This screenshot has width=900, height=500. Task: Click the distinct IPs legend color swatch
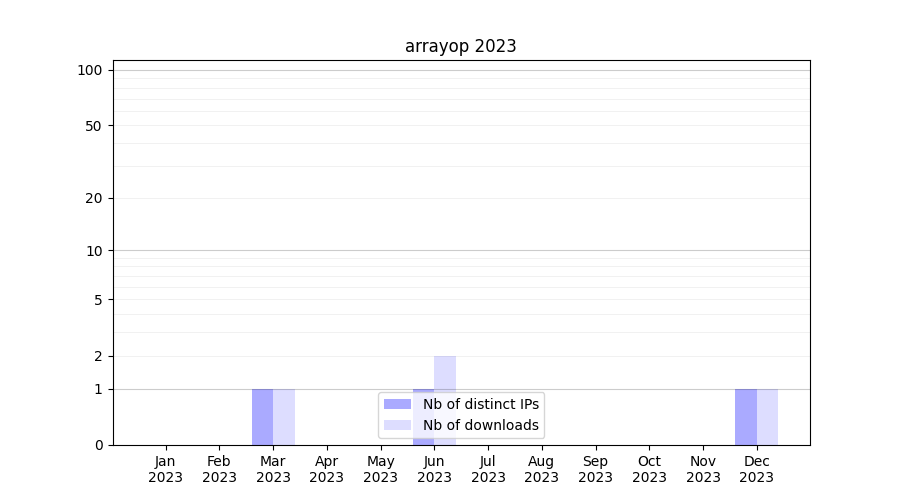[397, 404]
